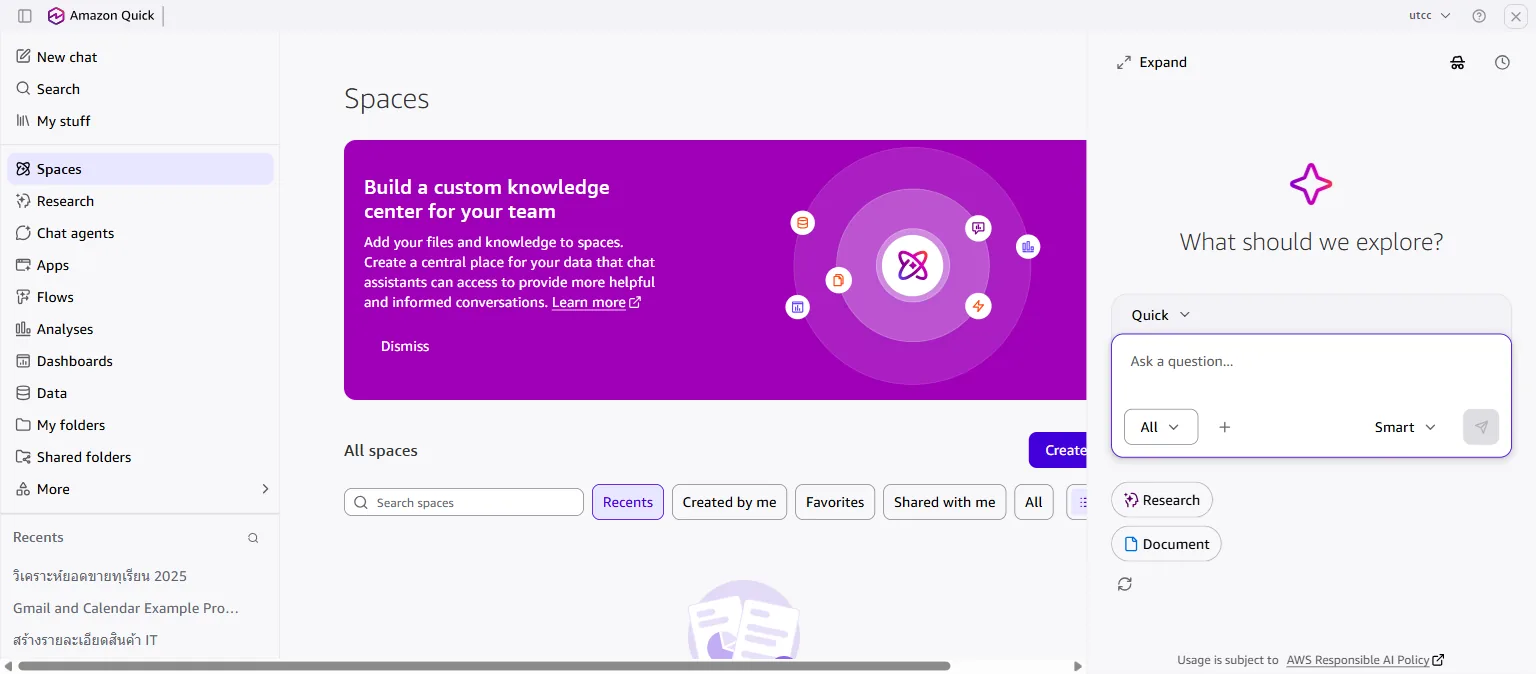Open the utcc account dropdown
The height and width of the screenshot is (674, 1536).
1429,16
